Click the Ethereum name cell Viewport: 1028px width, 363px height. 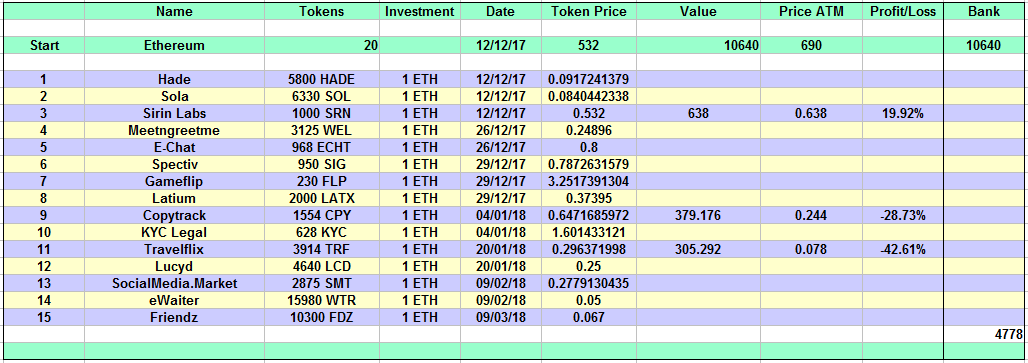coord(174,45)
